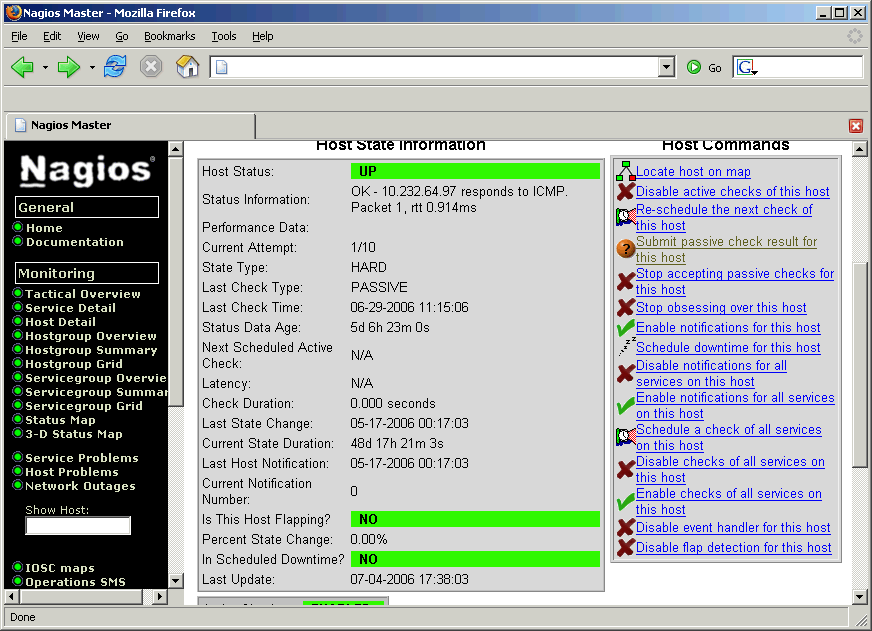The image size is (872, 631).
Task: Click the green bullet next to Status Map
Action: [x=18, y=419]
